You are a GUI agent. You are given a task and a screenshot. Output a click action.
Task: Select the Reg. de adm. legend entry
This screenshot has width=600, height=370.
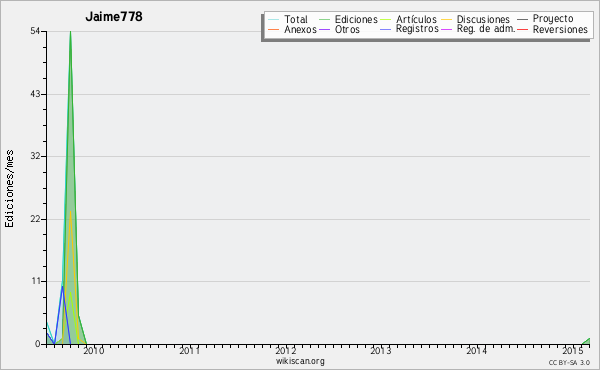(486, 29)
